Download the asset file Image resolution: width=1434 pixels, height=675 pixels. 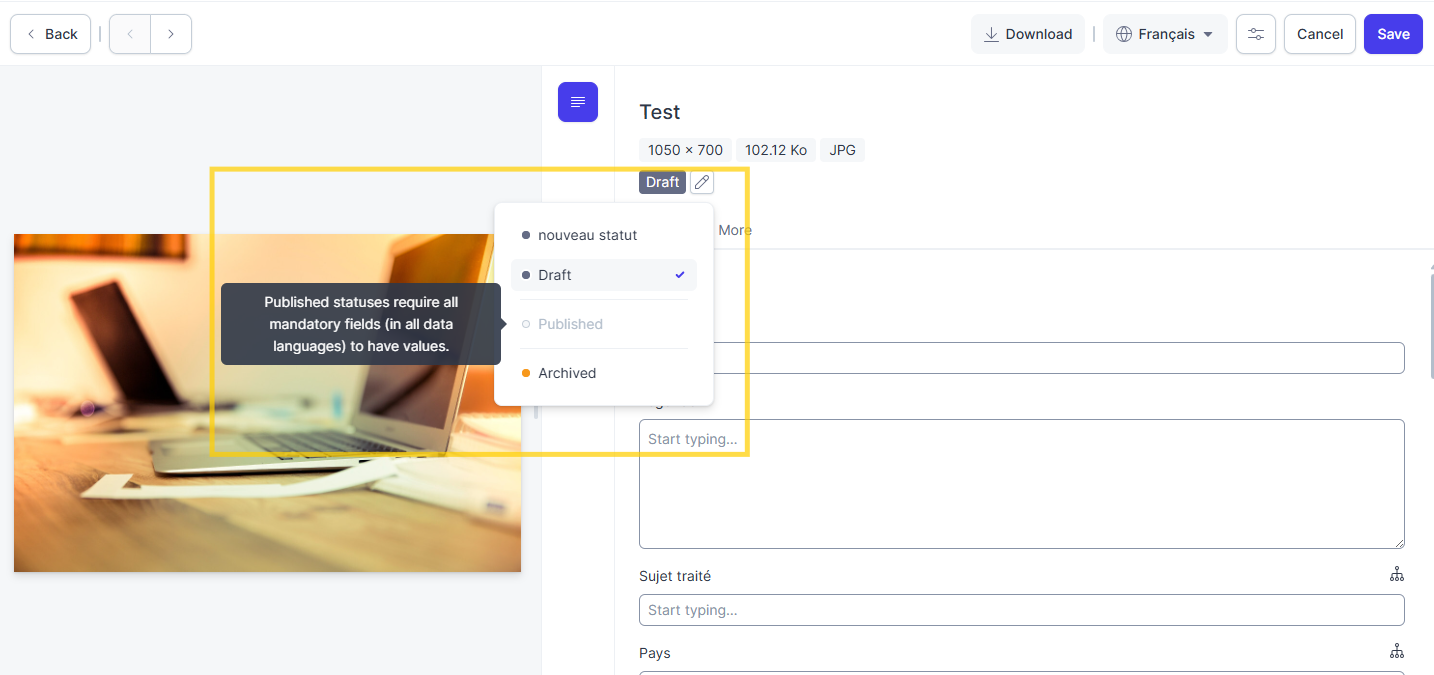1027,34
